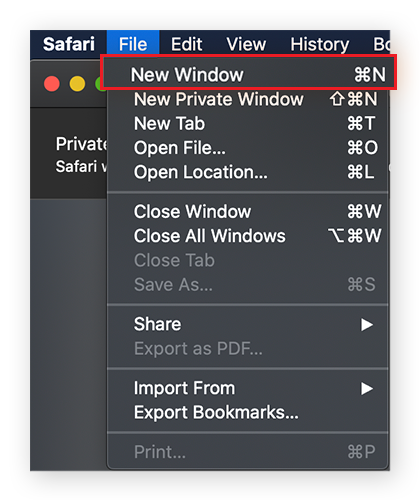Open the Edit menu
This screenshot has height=500, width=420.
(186, 44)
